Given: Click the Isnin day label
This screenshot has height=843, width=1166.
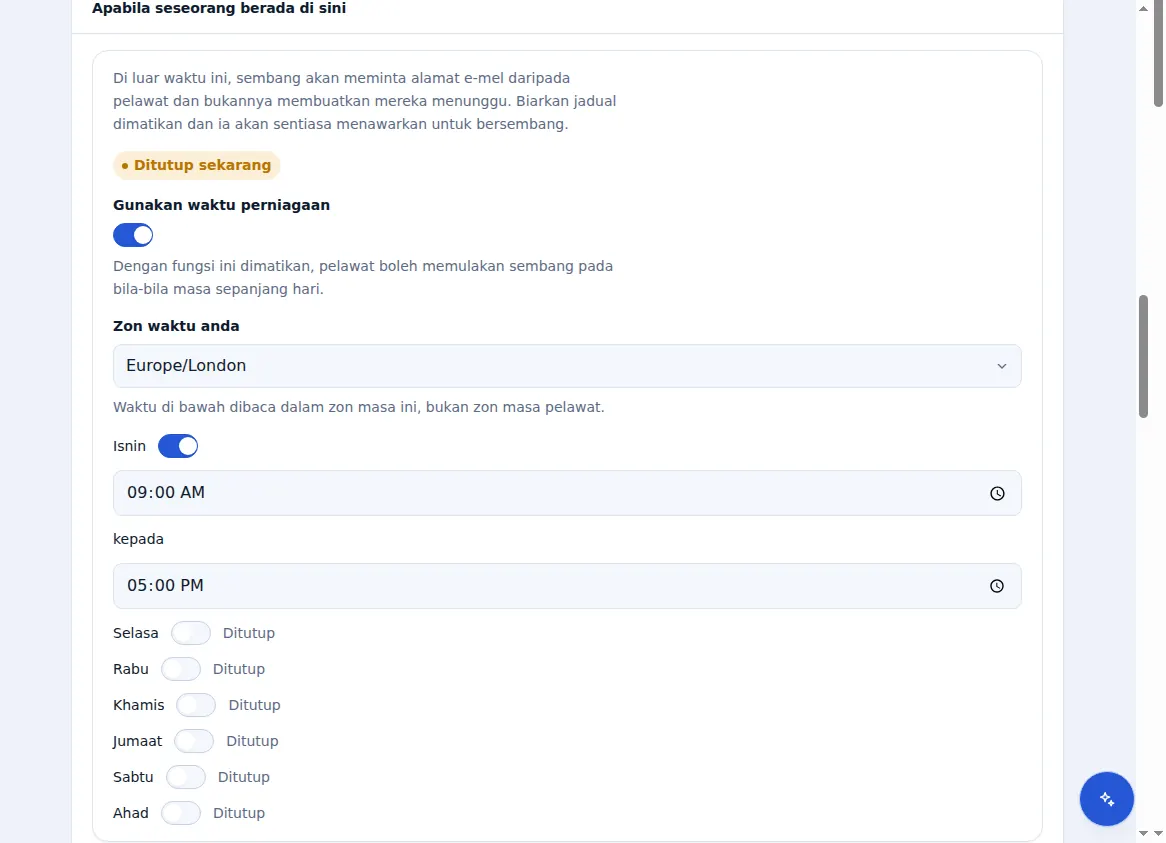Looking at the screenshot, I should 129,446.
